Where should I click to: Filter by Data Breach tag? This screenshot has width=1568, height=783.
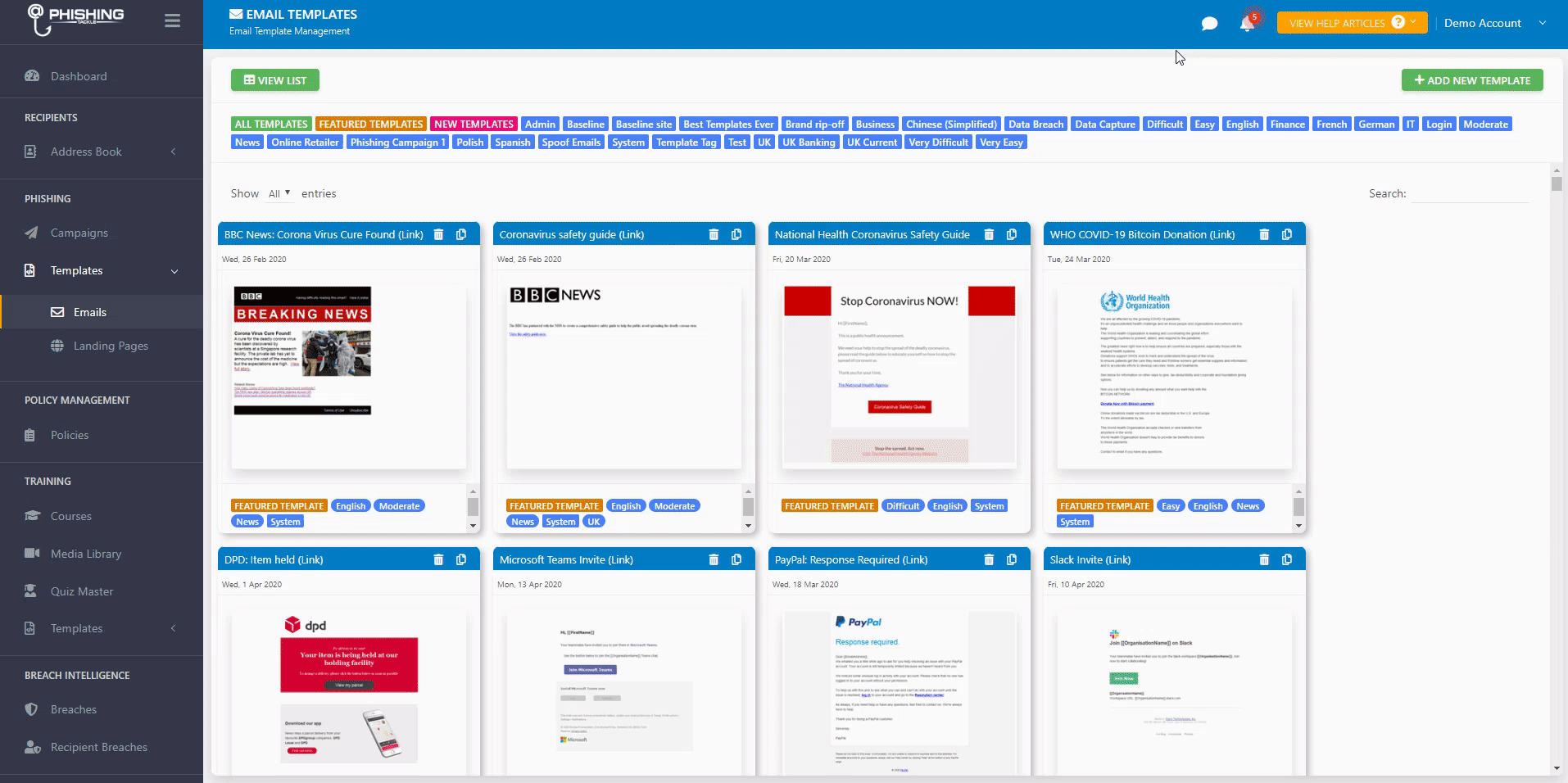1036,124
